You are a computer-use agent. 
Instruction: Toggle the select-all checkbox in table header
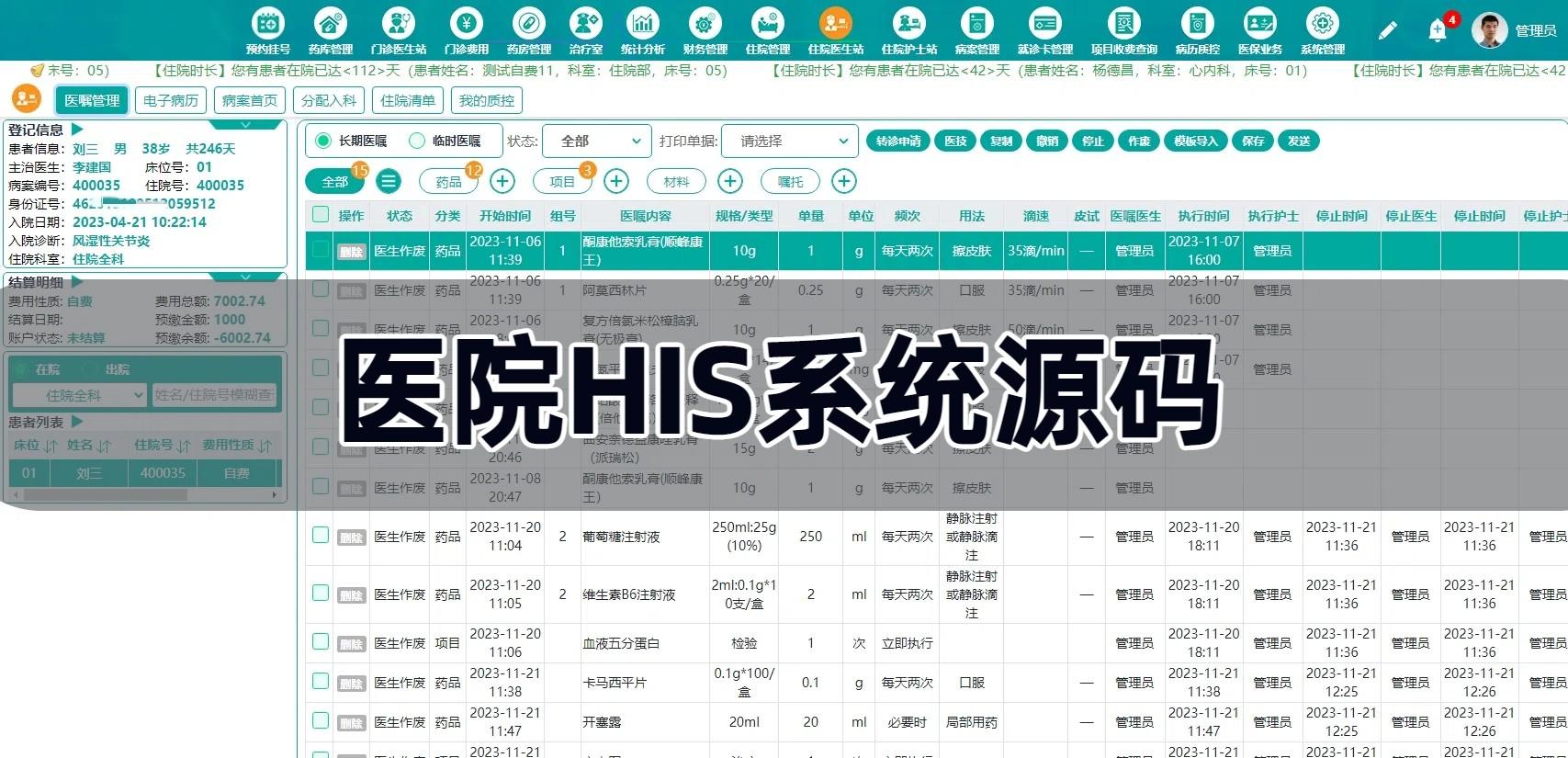321,215
